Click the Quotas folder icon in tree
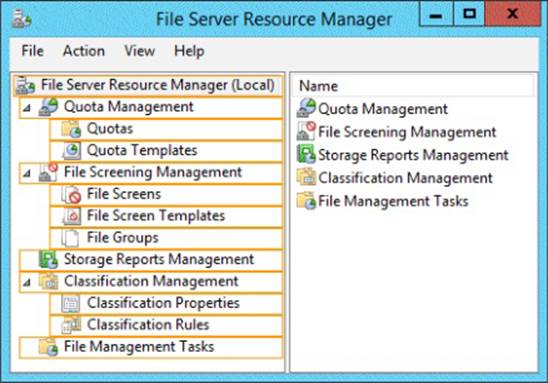Screen dimensions: 548x383 (71, 129)
